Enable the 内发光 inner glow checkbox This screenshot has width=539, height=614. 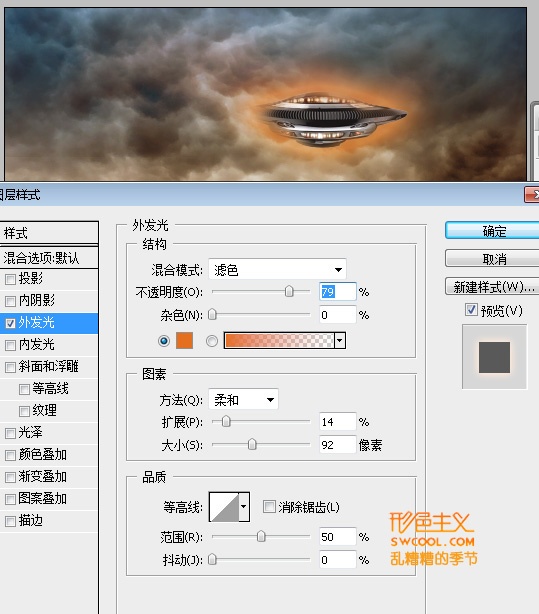click(x=10, y=345)
